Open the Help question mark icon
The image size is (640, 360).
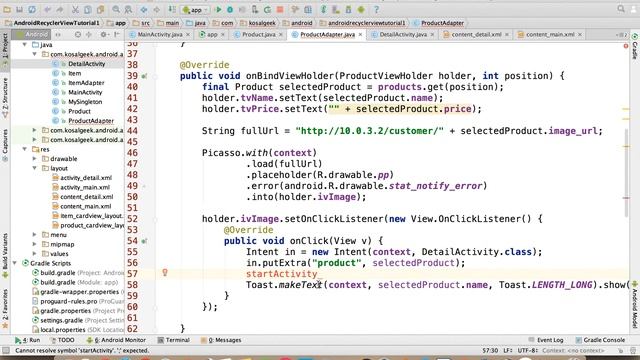tap(376, 9)
